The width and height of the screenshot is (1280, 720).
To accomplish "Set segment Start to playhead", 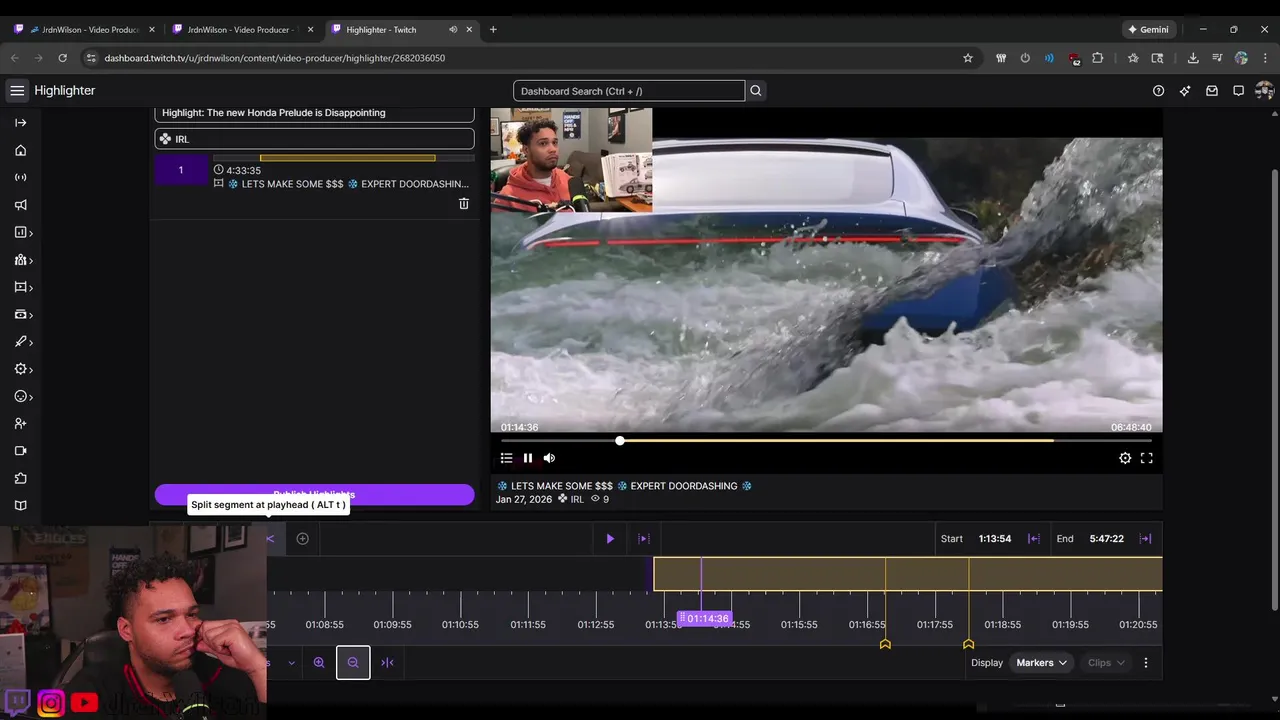I will coord(1034,538).
